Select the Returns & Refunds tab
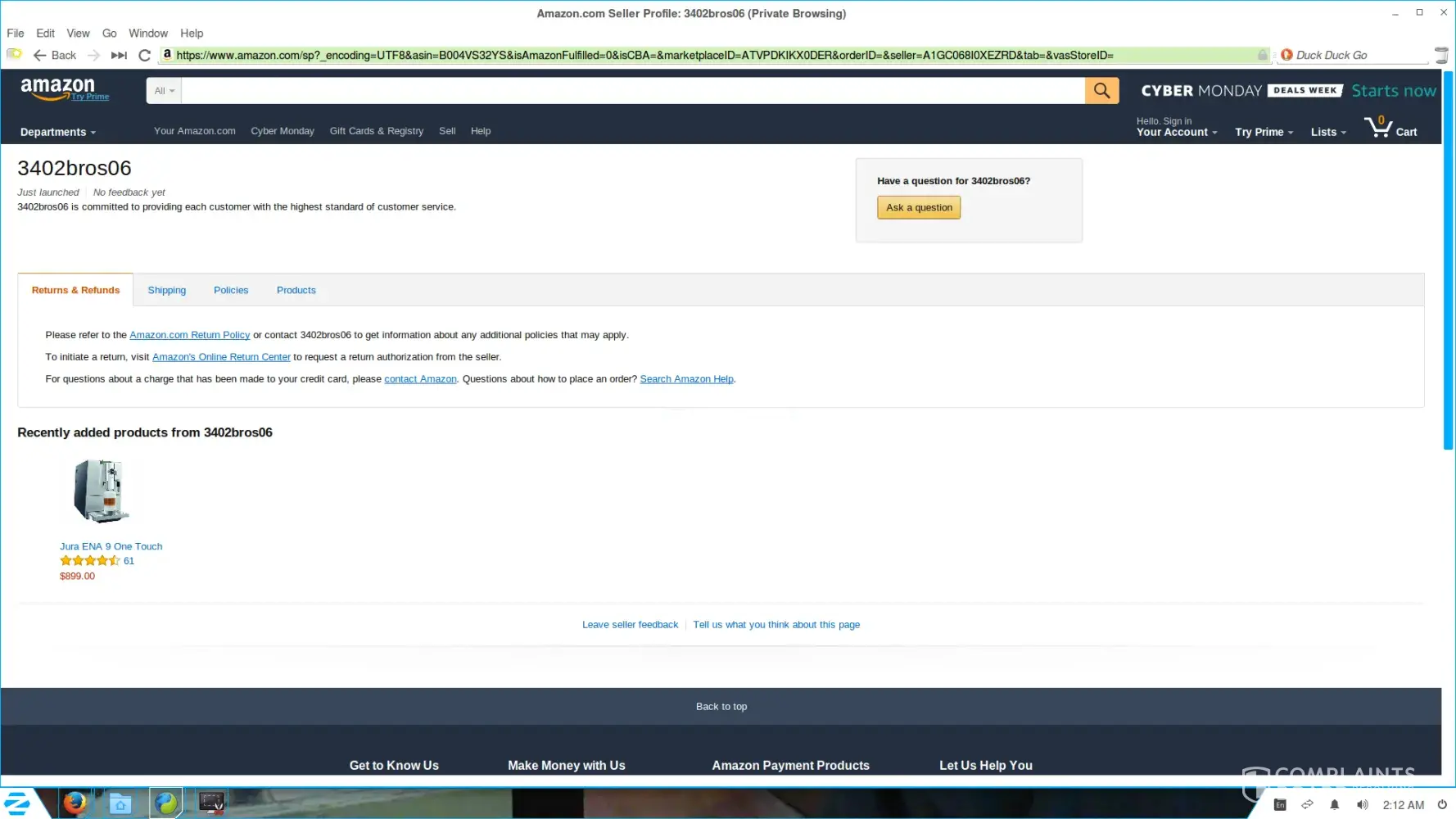Screen dimensions: 1456x819 coord(75,290)
